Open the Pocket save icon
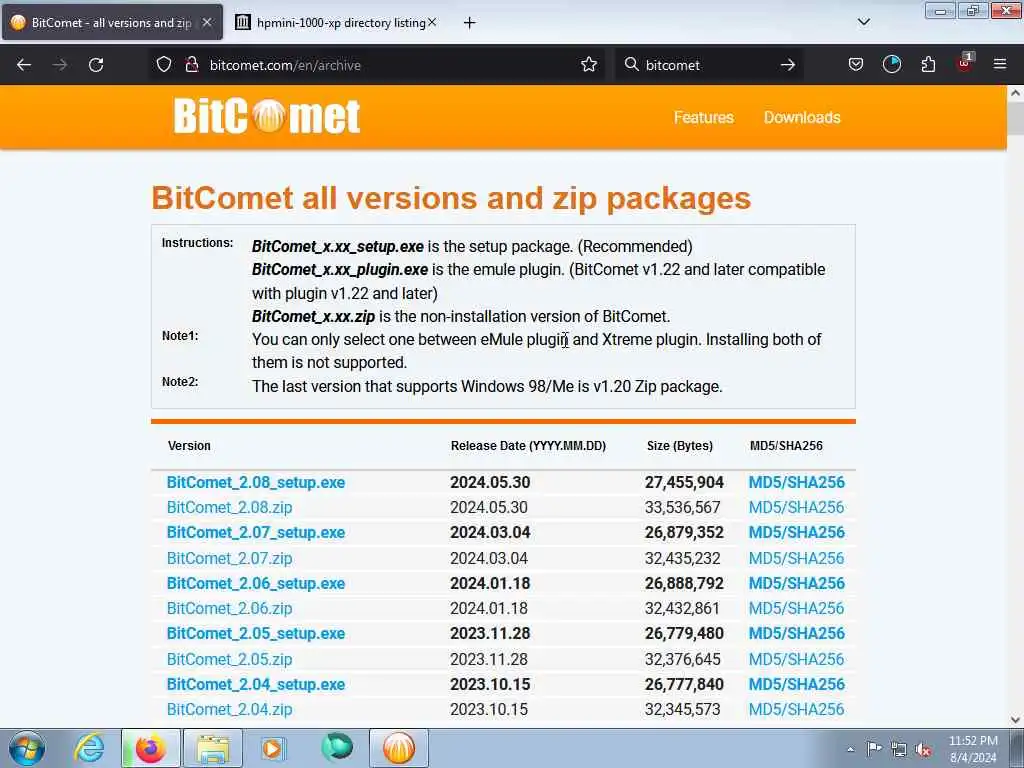The height and width of the screenshot is (768, 1024). tap(856, 65)
